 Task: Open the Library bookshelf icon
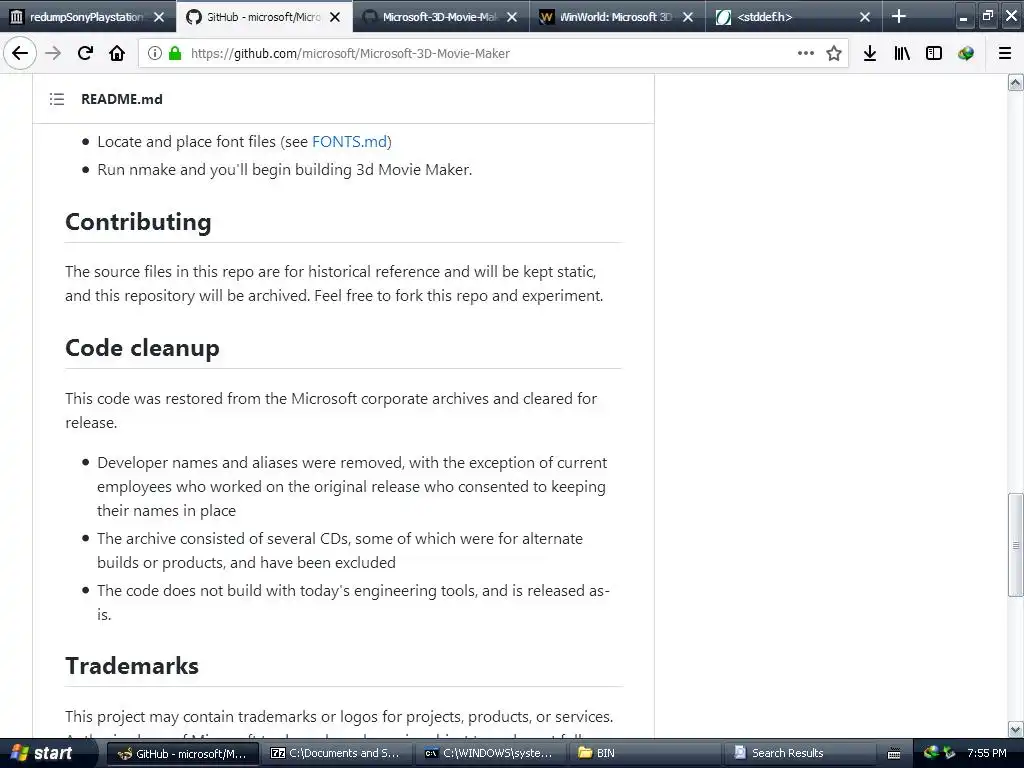pos(902,53)
